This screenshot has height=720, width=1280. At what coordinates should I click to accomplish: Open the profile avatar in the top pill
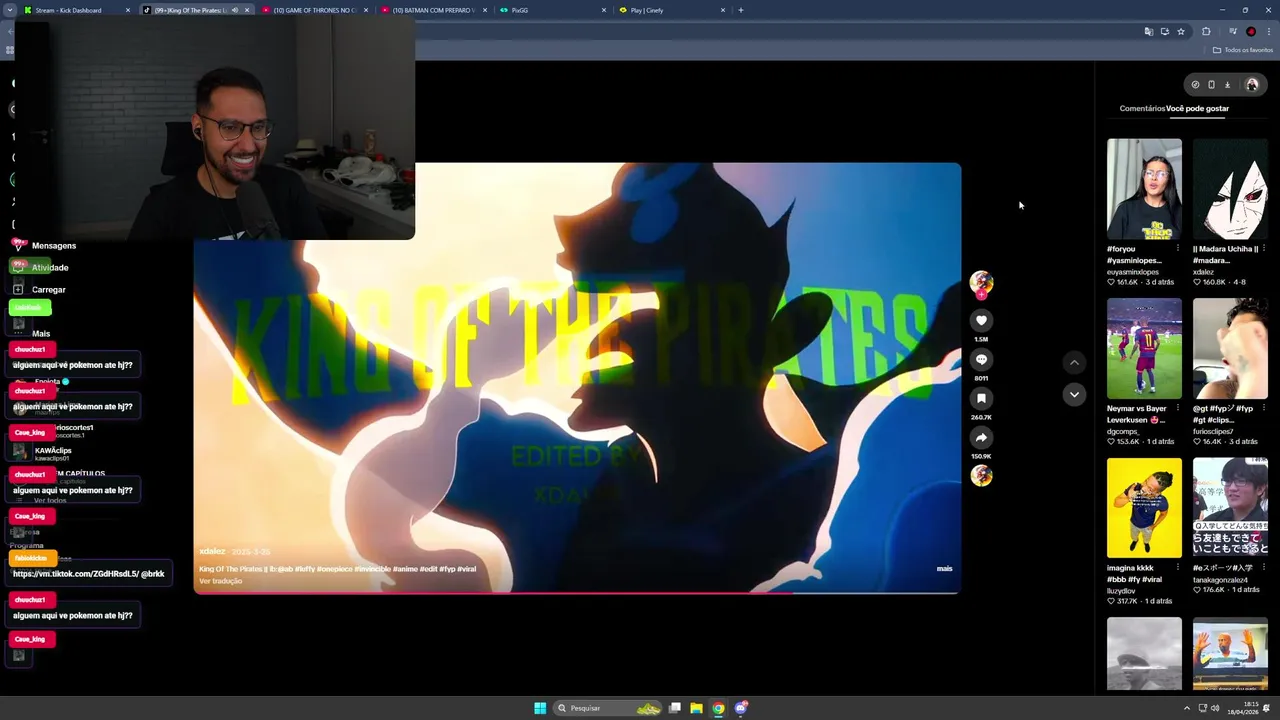tap(1252, 85)
